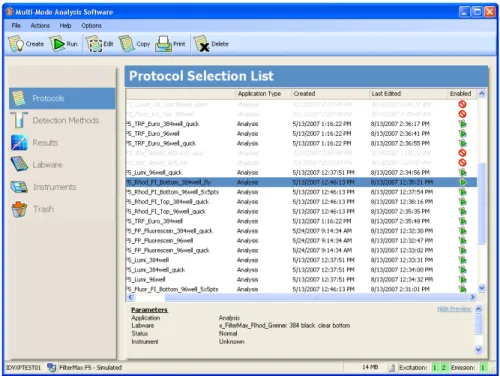Image resolution: width=500 pixels, height=376 pixels.
Task: Open the File menu
Action: click(x=16, y=26)
